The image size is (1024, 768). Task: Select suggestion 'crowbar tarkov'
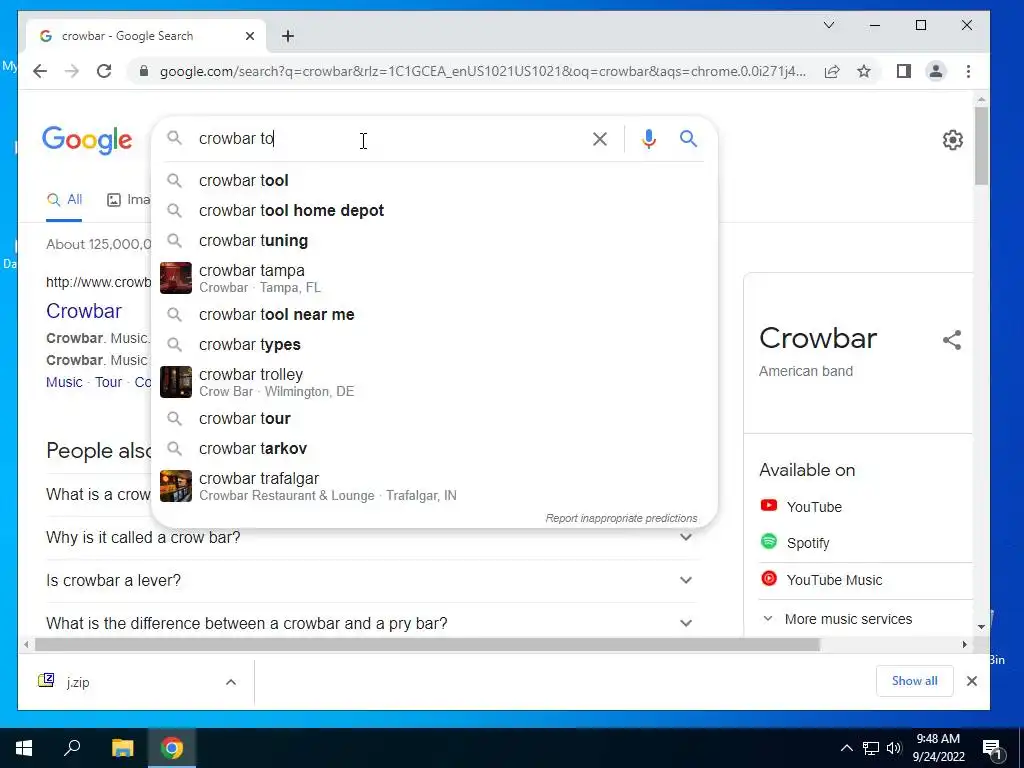(434, 449)
